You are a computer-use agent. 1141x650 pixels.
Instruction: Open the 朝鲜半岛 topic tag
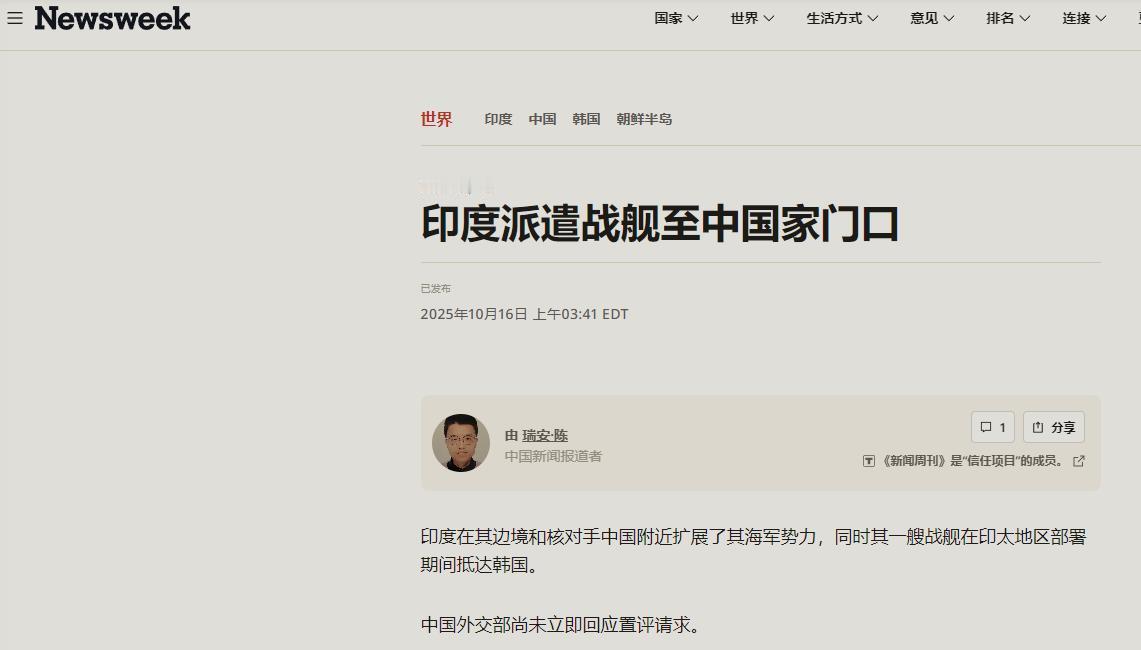[644, 119]
